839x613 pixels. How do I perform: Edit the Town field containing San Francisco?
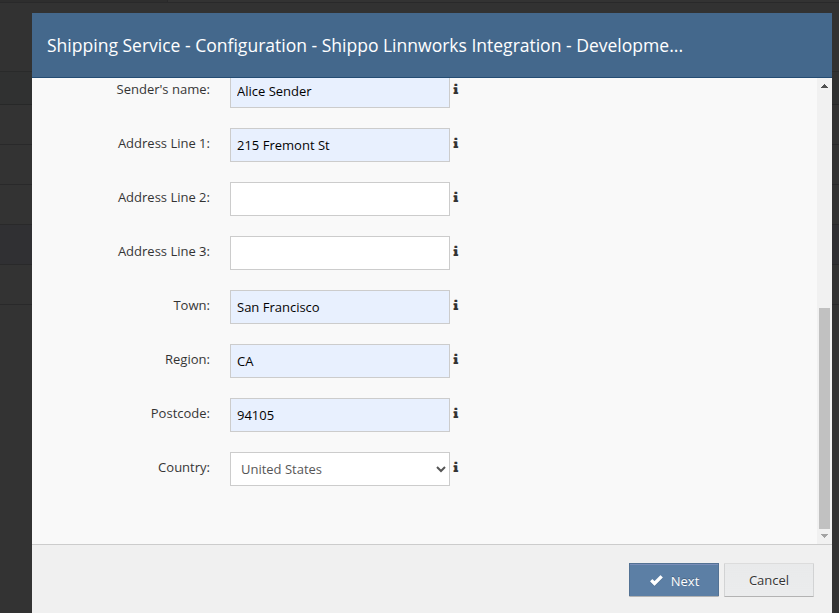[x=340, y=307]
